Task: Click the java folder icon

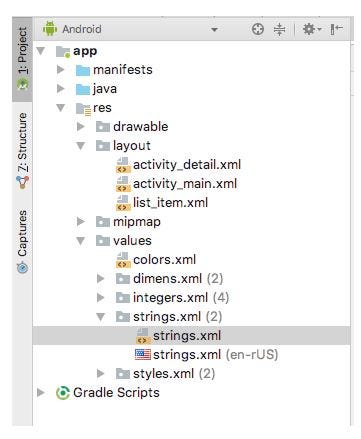Action: coord(83,89)
